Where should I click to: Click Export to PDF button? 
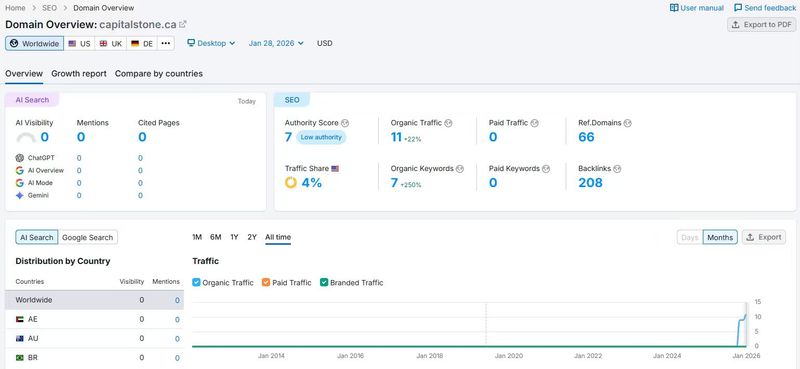[761, 24]
